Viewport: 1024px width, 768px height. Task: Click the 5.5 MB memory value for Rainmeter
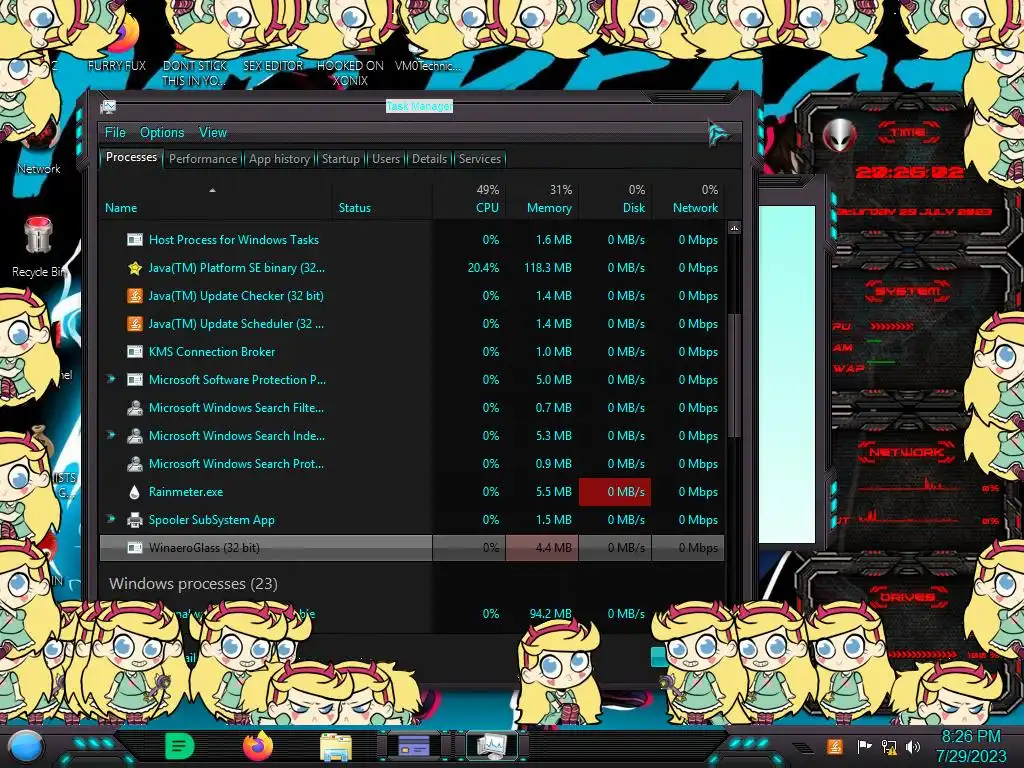point(554,492)
